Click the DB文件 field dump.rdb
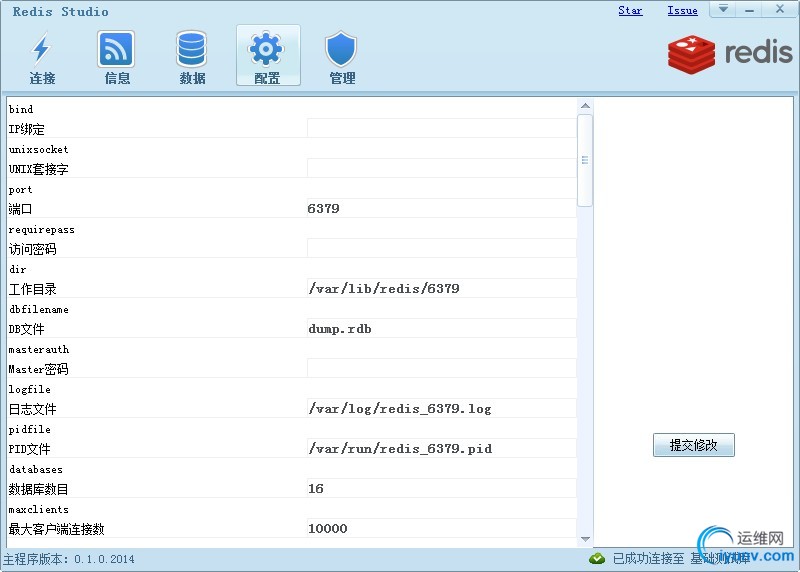 click(x=441, y=328)
